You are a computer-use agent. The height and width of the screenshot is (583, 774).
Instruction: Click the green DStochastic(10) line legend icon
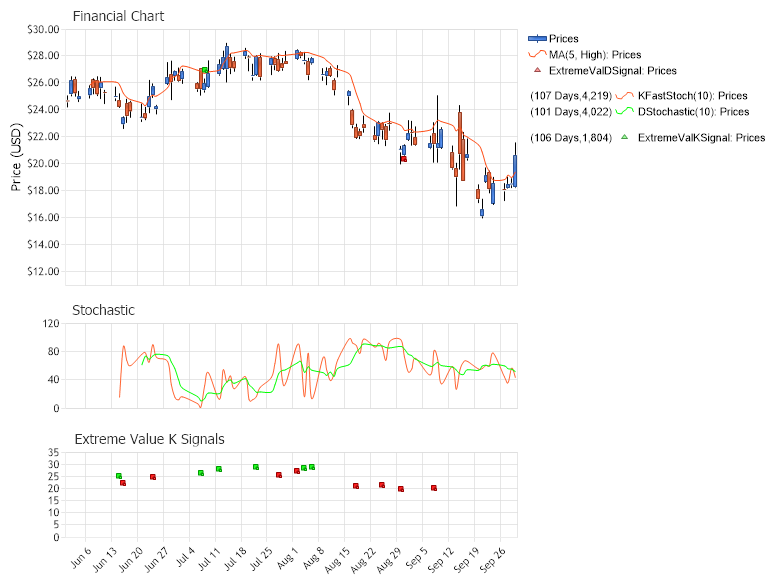tap(625, 112)
